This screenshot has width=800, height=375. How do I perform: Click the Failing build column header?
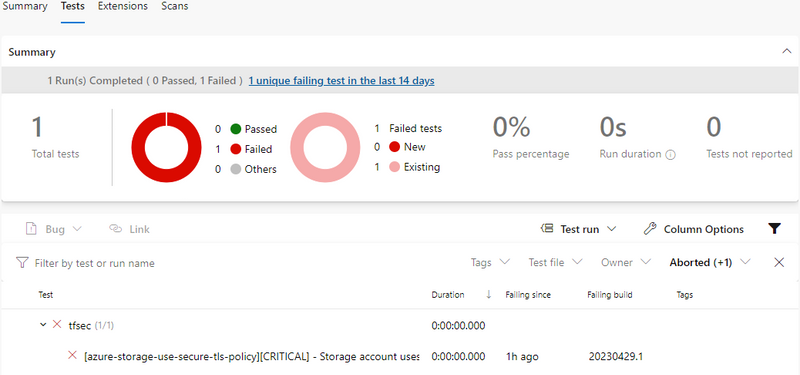(610, 295)
